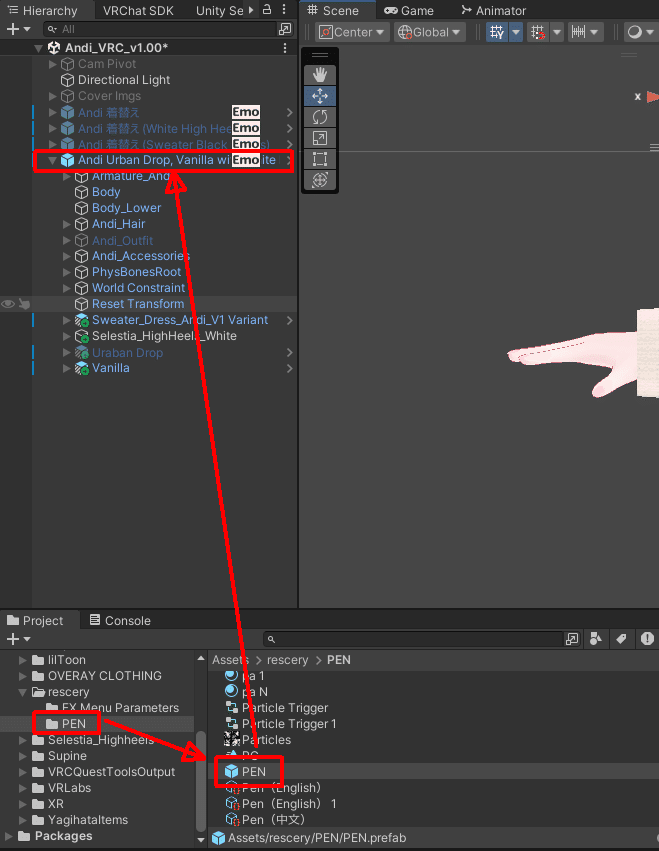Open grid snapping settings dropdown arrow

click(x=557, y=33)
